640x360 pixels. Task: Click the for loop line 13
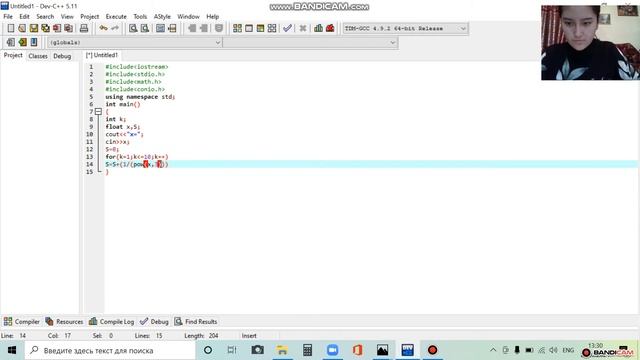[137, 157]
